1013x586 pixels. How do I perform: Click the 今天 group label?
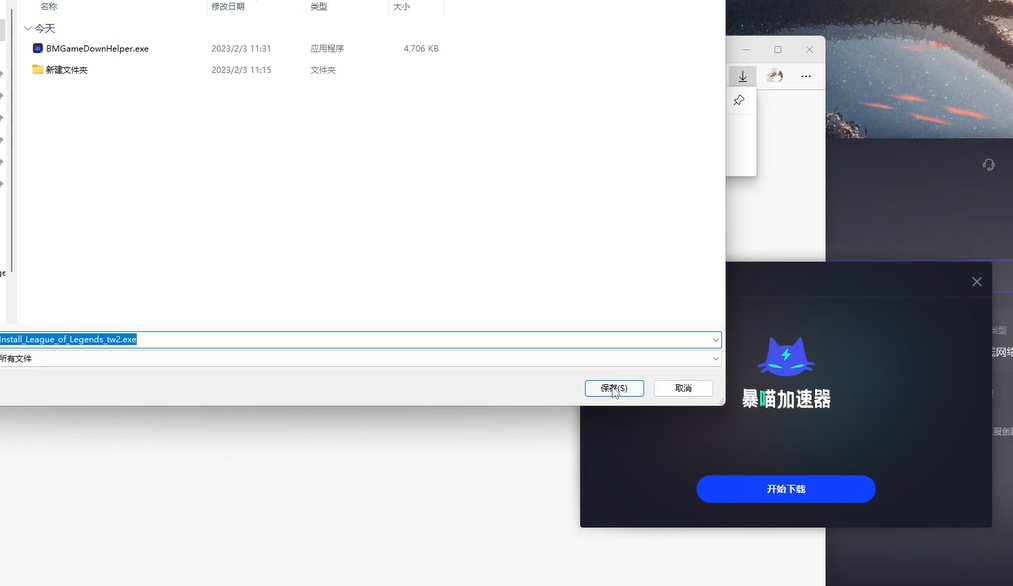pyautogui.click(x=45, y=28)
